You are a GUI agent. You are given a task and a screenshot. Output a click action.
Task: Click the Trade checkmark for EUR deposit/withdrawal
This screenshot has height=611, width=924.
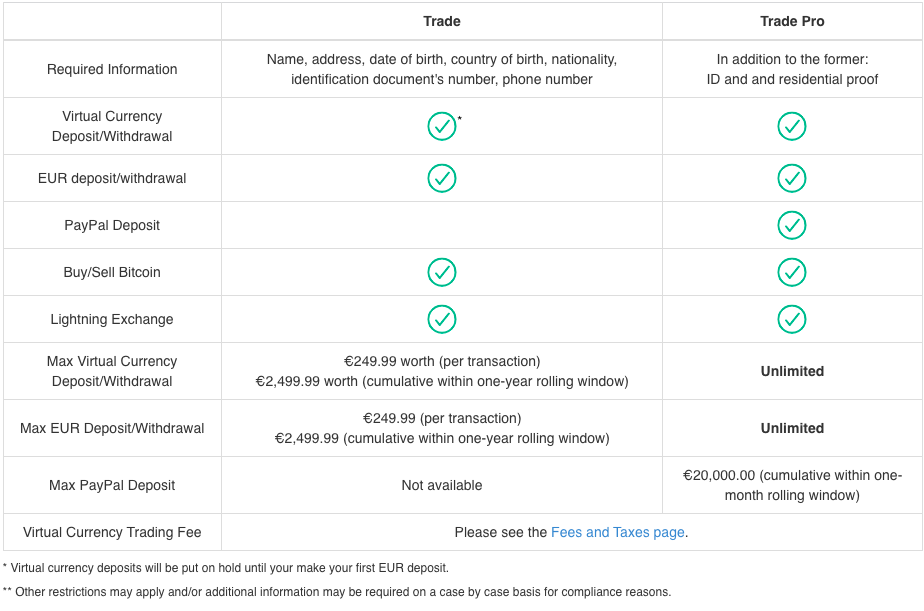click(x=441, y=178)
